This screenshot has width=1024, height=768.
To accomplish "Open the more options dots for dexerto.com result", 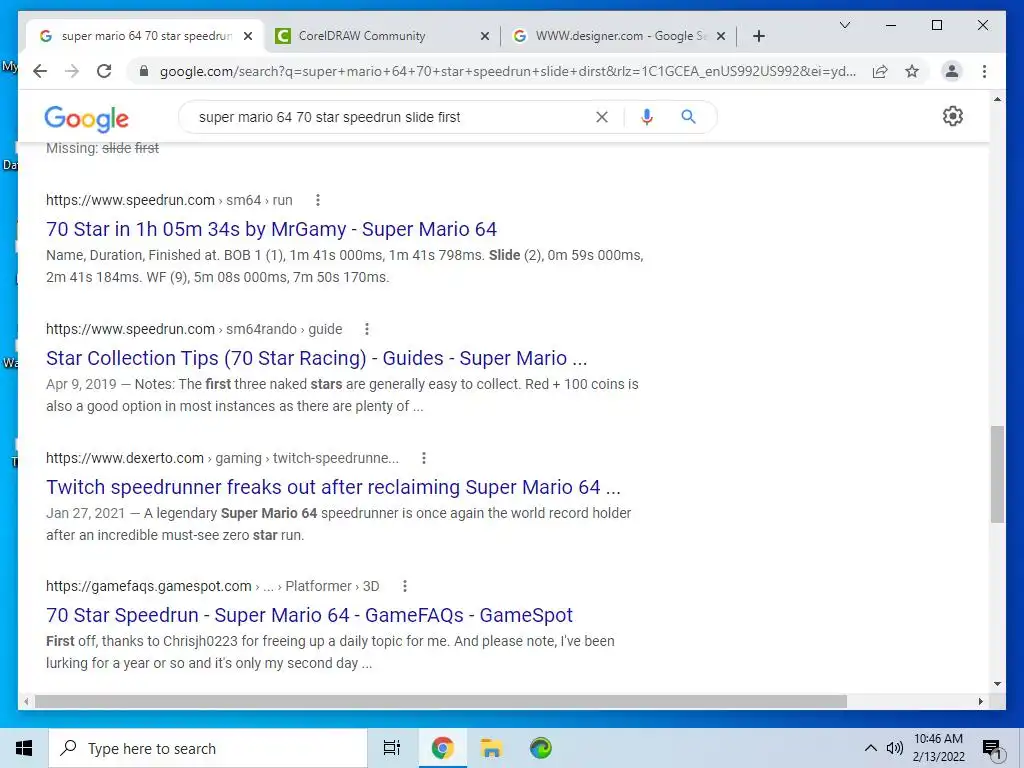I will tap(424, 458).
